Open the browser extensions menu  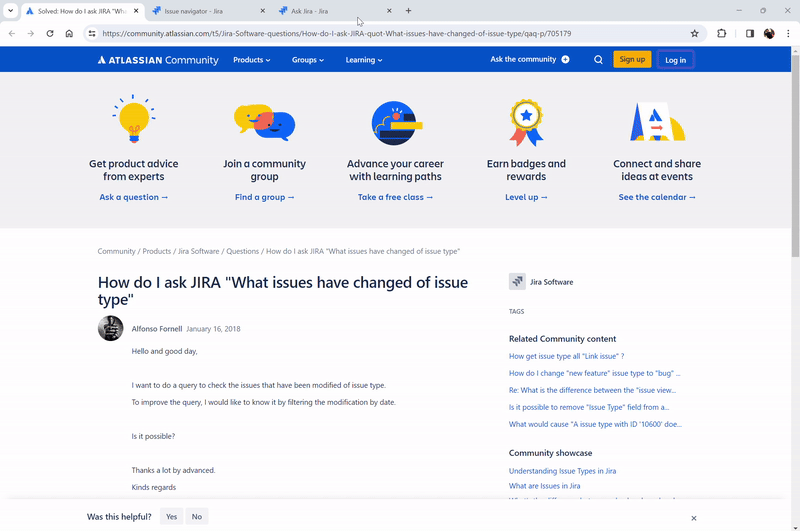721,34
